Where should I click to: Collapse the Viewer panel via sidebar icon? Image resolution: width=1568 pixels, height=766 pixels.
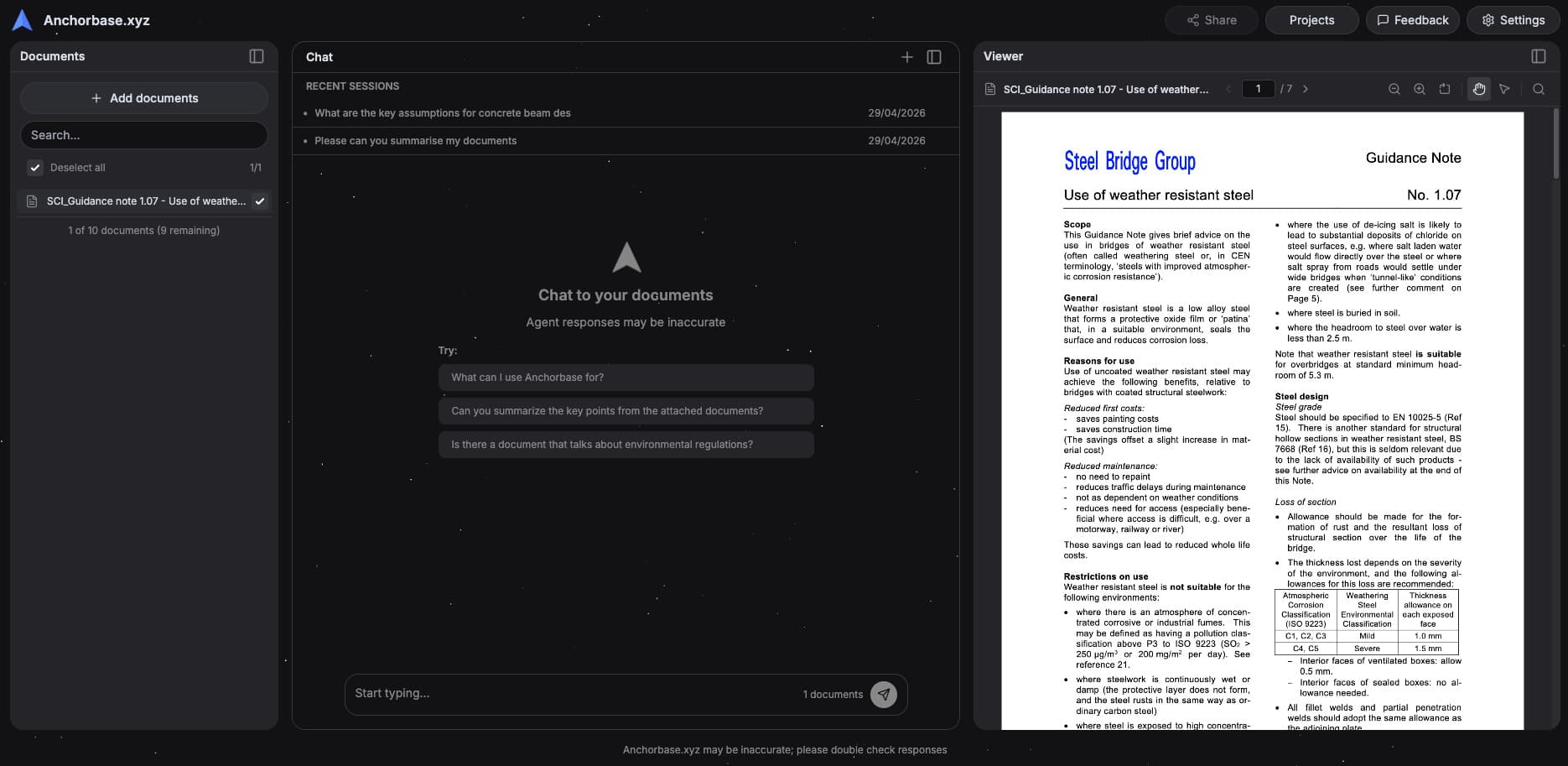1539,56
